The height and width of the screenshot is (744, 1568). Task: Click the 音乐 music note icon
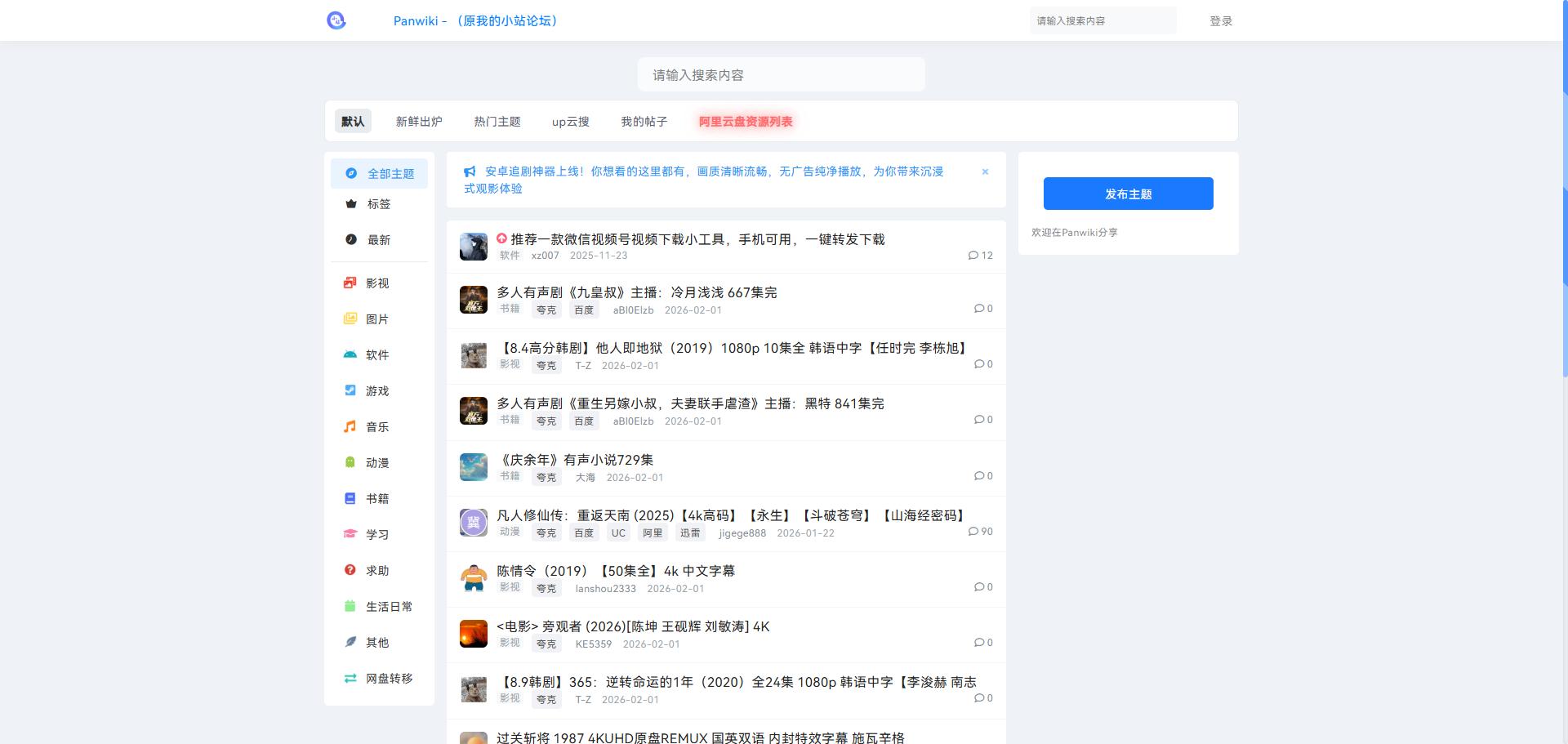click(350, 426)
